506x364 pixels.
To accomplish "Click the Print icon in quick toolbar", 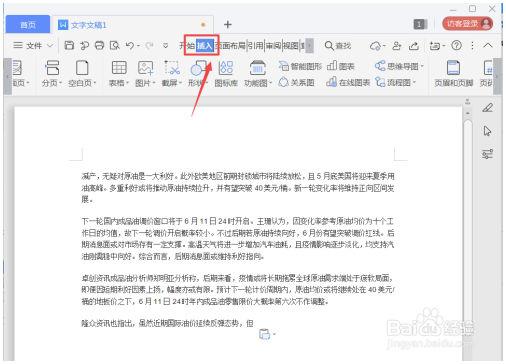I will (x=99, y=45).
